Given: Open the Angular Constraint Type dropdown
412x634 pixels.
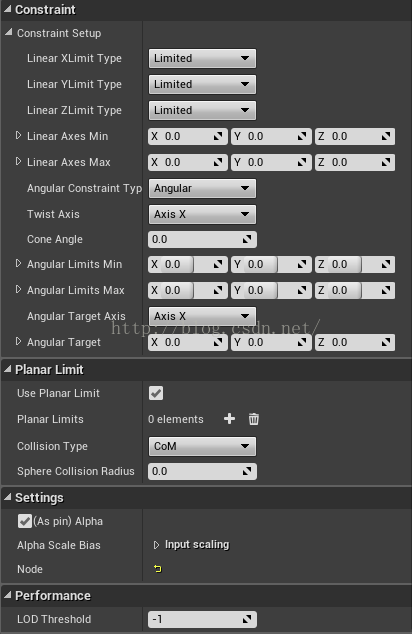Looking at the screenshot, I should 202,188.
